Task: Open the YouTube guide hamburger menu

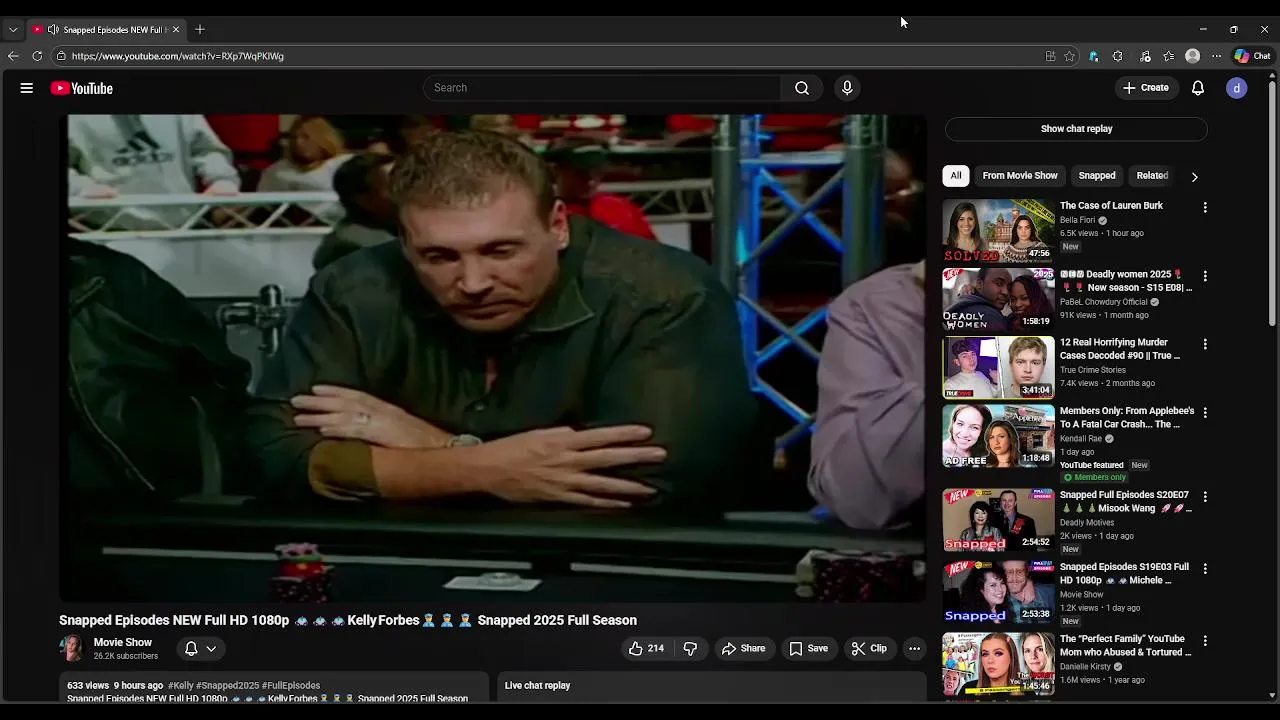Action: click(27, 88)
